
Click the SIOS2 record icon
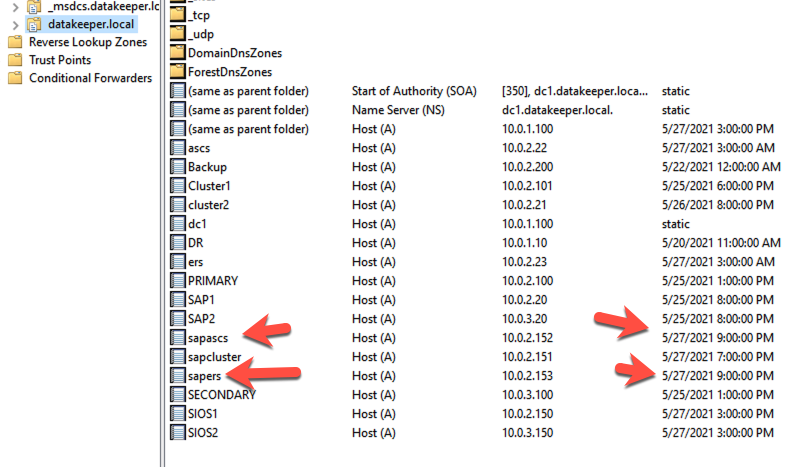click(x=178, y=432)
